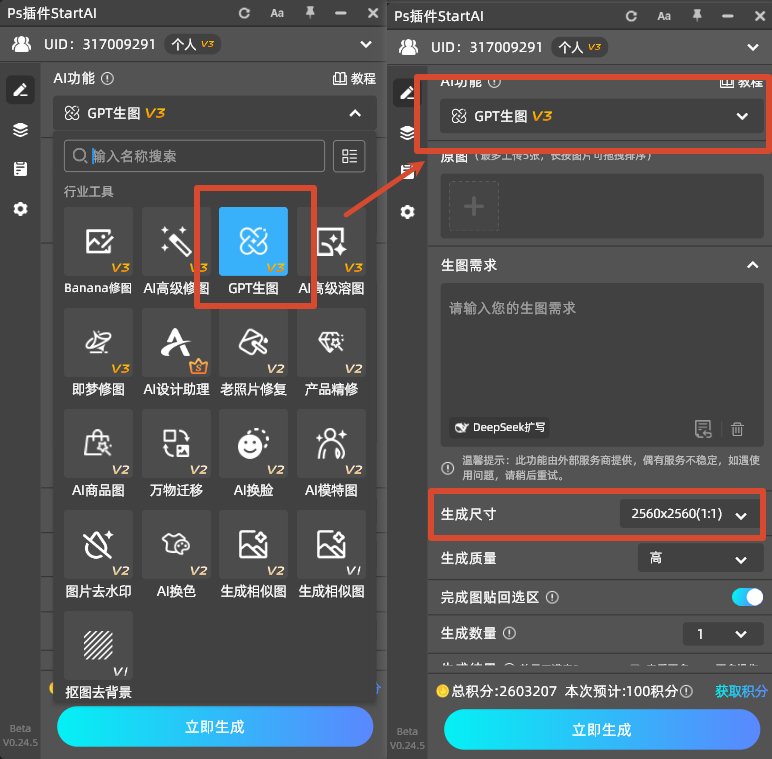772x759 pixels.
Task: Open the saved records sidebar icon in left panel
Action: [20, 169]
